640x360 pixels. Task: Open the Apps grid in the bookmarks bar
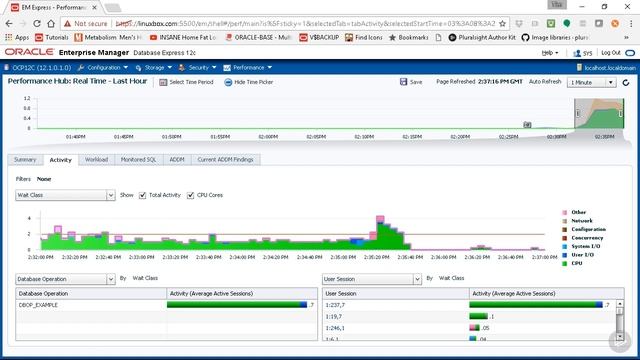click(x=17, y=38)
